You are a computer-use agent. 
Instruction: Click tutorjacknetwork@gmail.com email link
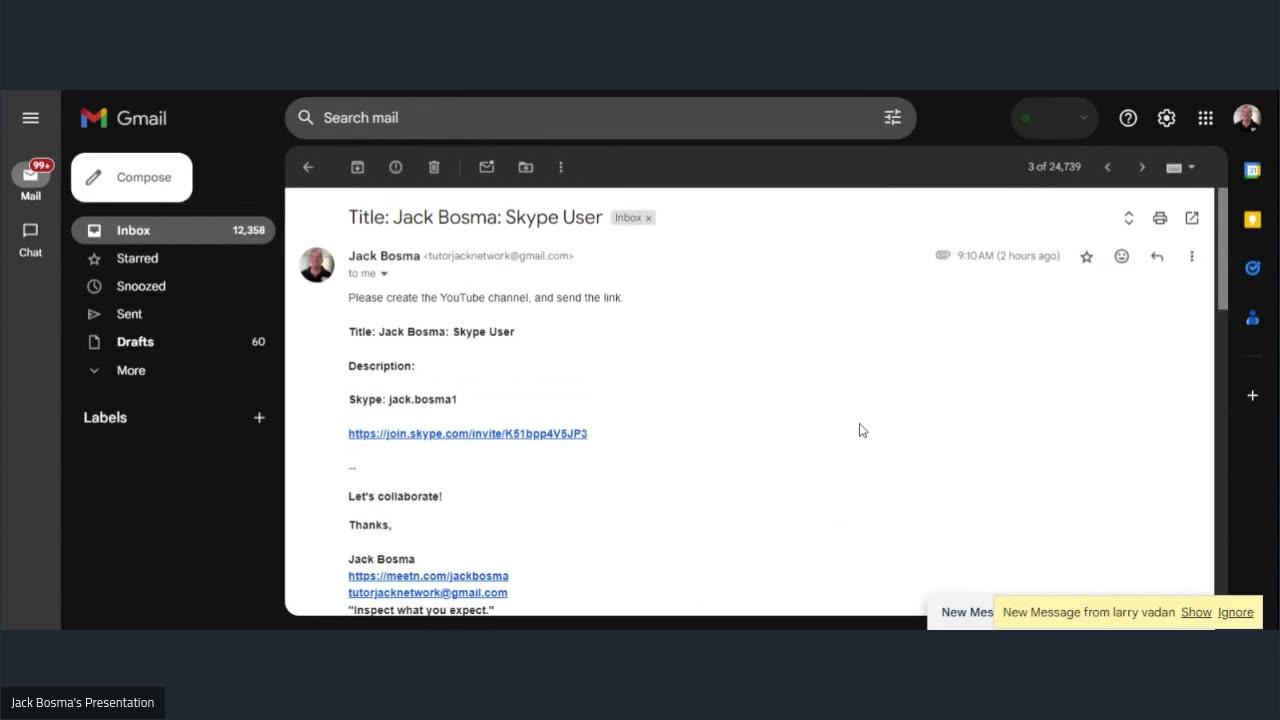pos(428,593)
